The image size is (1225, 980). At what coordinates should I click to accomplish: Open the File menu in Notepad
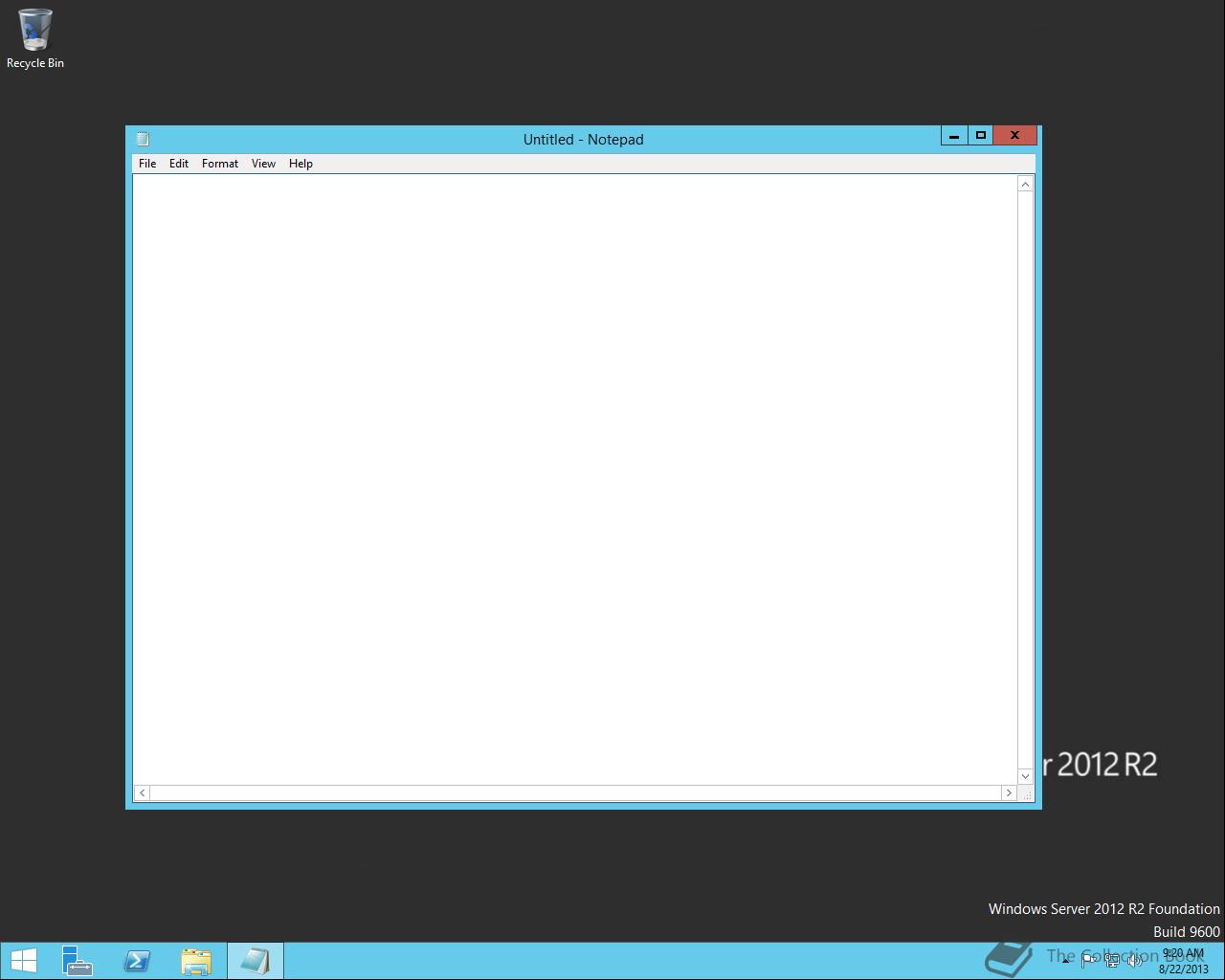pos(147,164)
